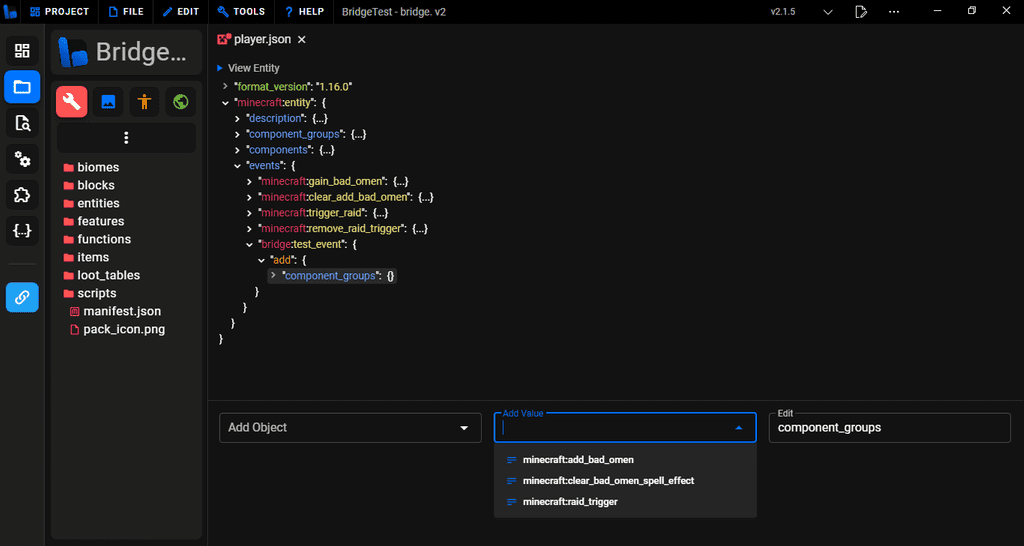Switch to the skin pack figure icon
1024x546 pixels.
(x=144, y=101)
